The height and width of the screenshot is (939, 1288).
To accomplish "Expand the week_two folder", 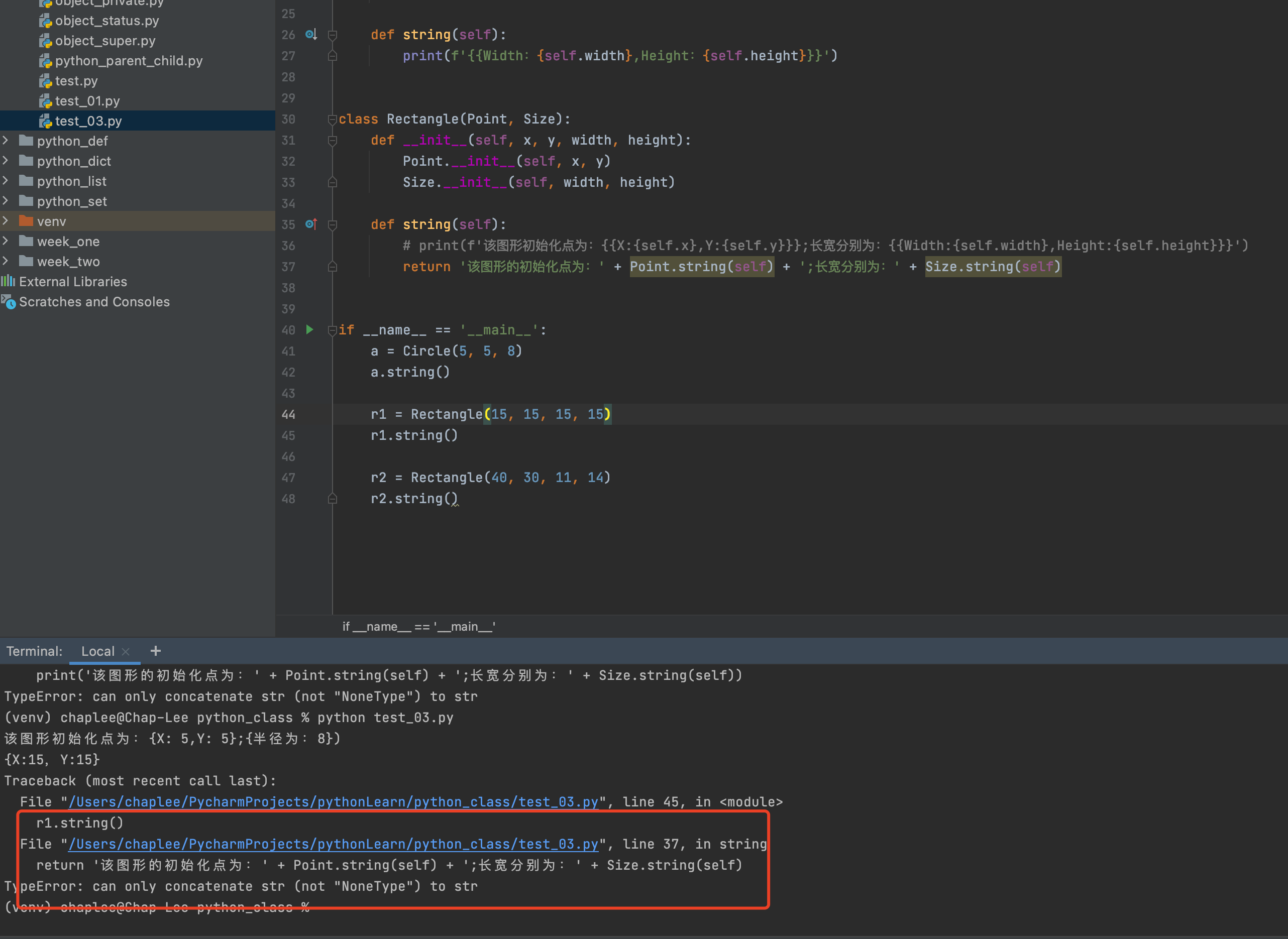I will (x=6, y=260).
